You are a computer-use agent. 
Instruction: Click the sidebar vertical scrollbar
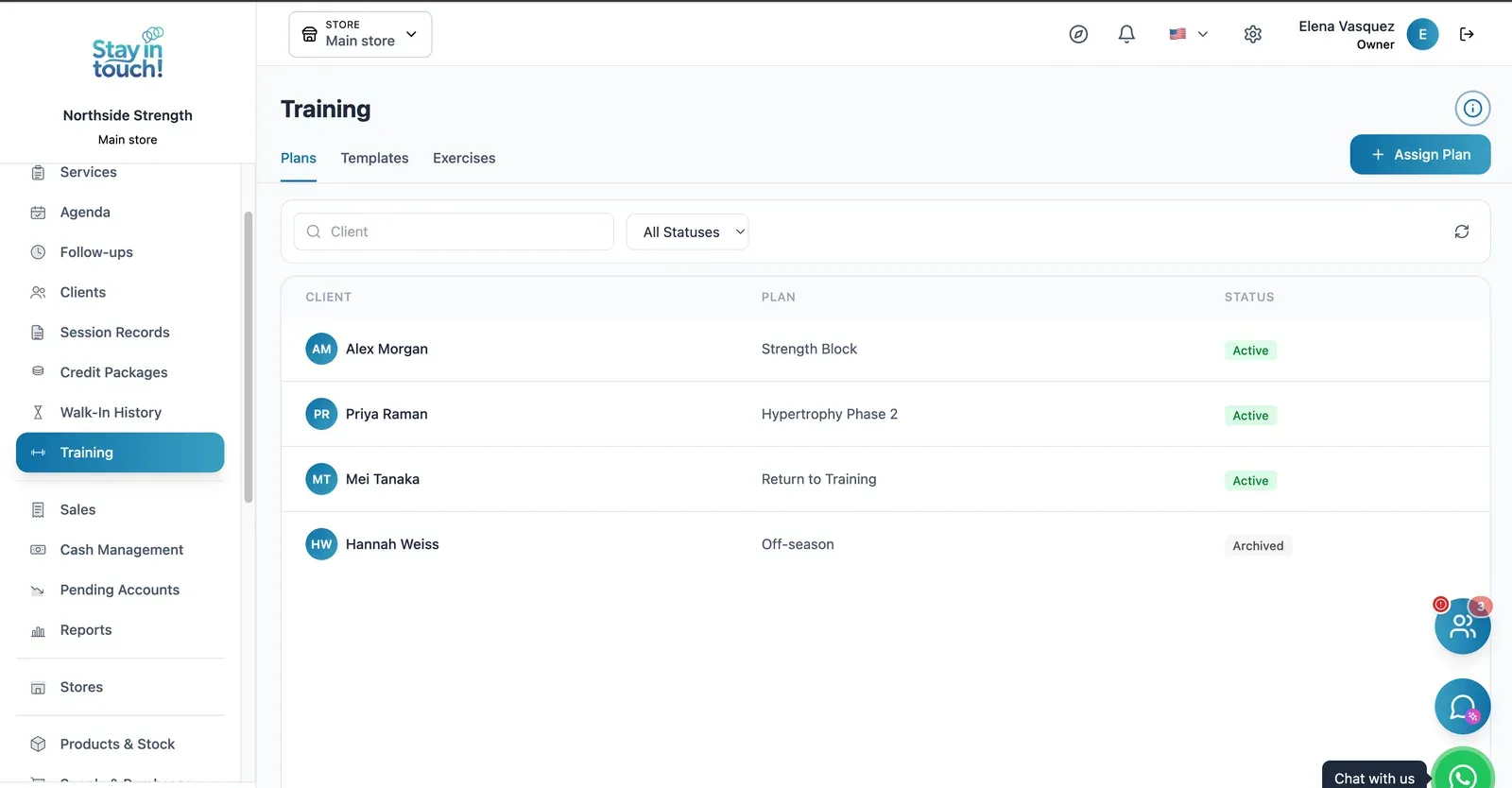coord(249,357)
